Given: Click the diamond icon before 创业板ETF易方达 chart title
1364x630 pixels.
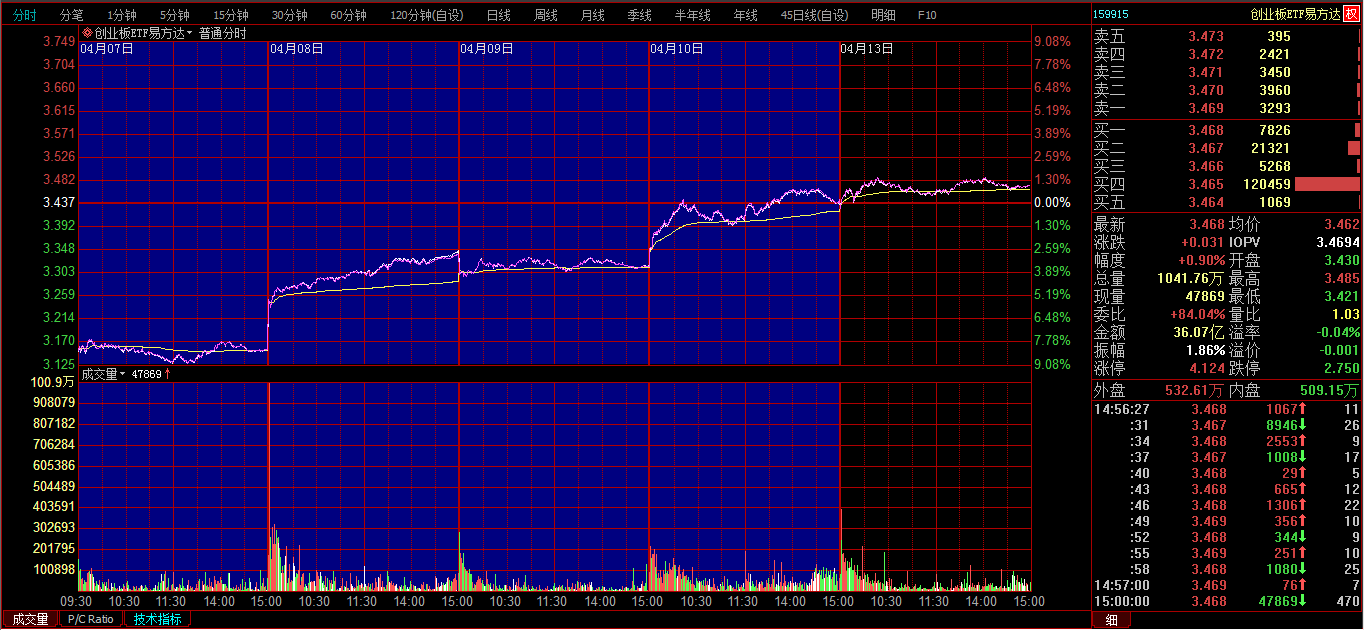Looking at the screenshot, I should [x=87, y=33].
